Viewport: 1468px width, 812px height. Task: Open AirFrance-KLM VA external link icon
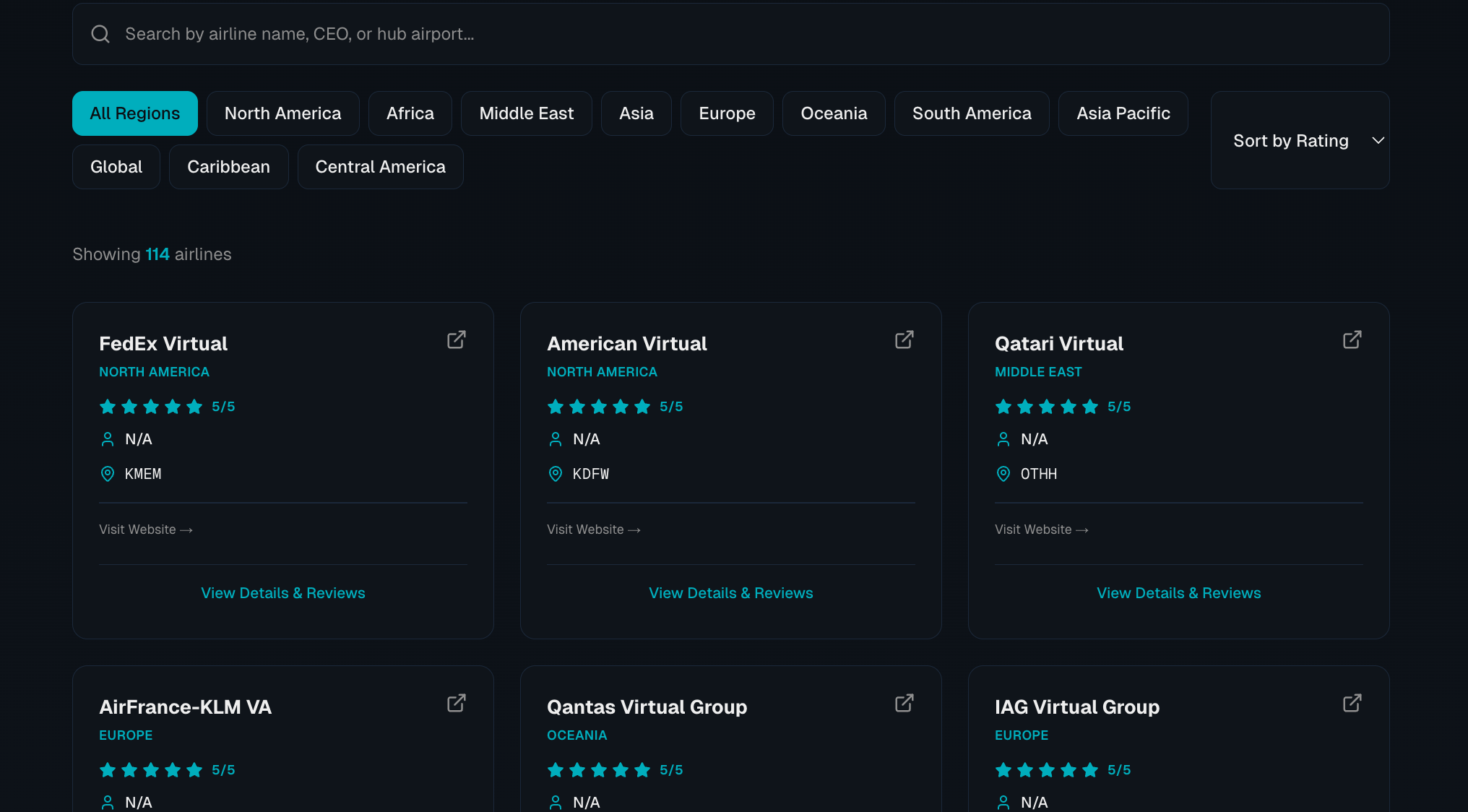[x=456, y=703]
